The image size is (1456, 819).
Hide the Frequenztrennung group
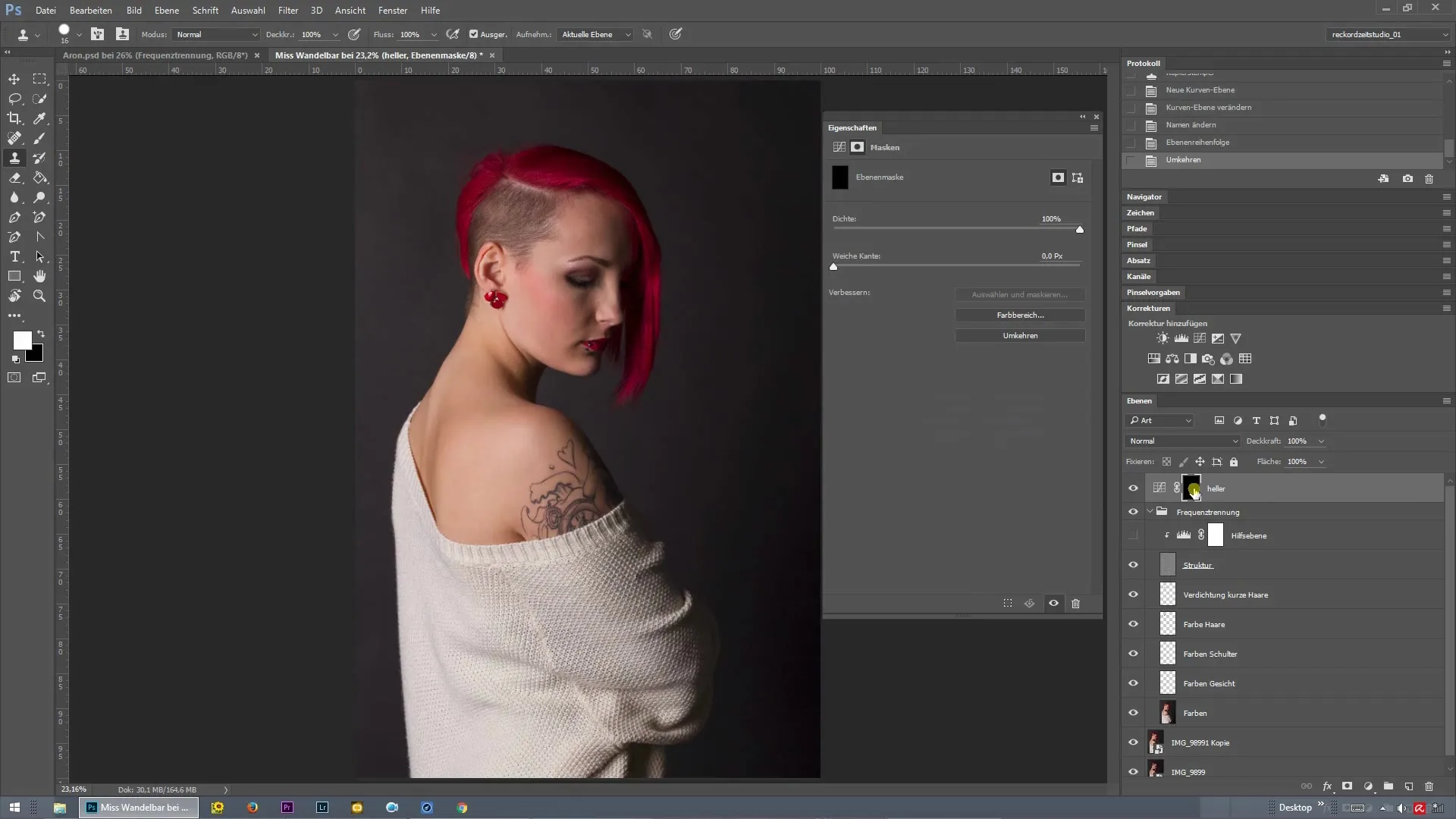pos(1133,512)
